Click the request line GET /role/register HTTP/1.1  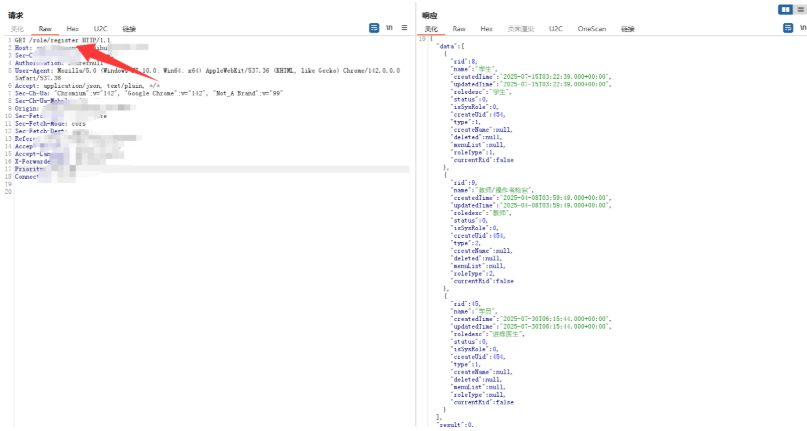(62, 40)
